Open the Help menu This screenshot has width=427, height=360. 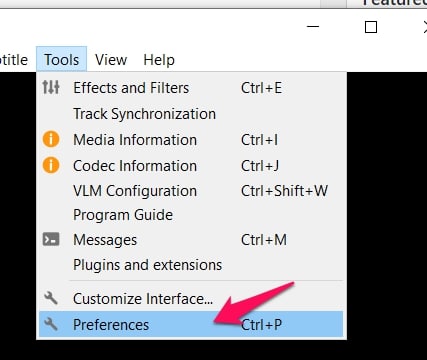coord(159,60)
